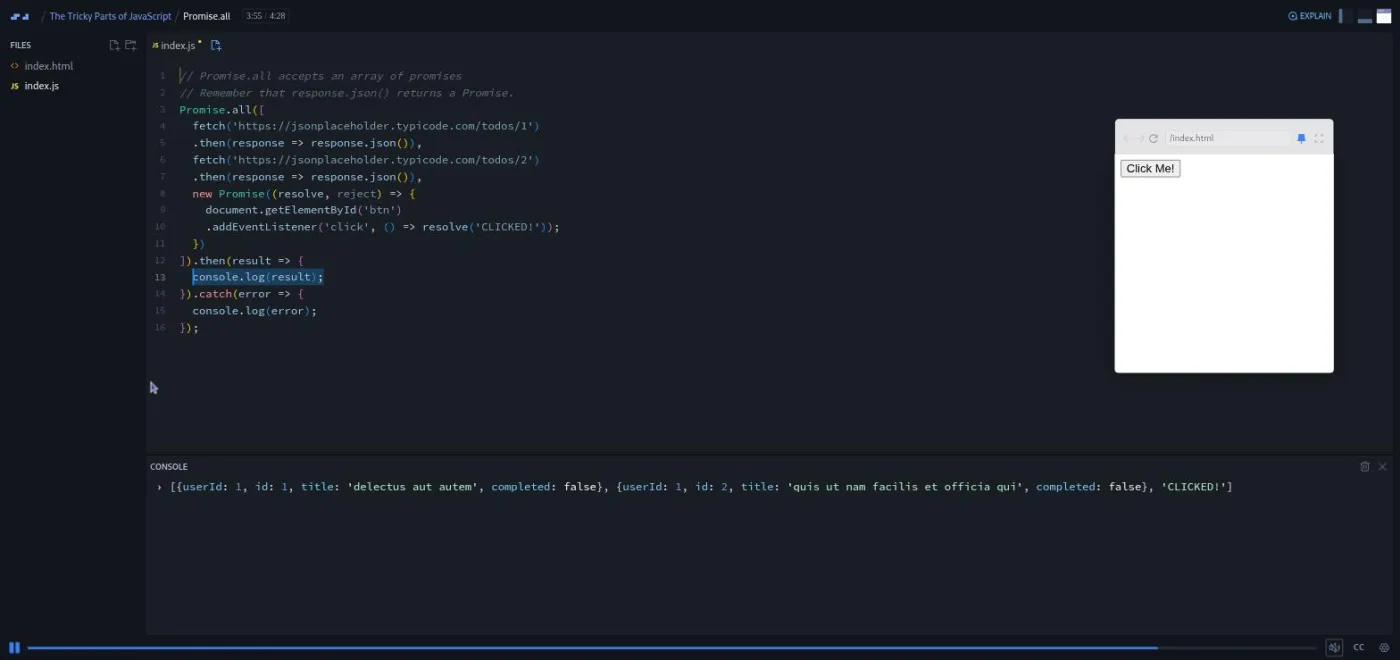Toggle the pin icon on mini-browser
The height and width of the screenshot is (660, 1400).
1301,139
